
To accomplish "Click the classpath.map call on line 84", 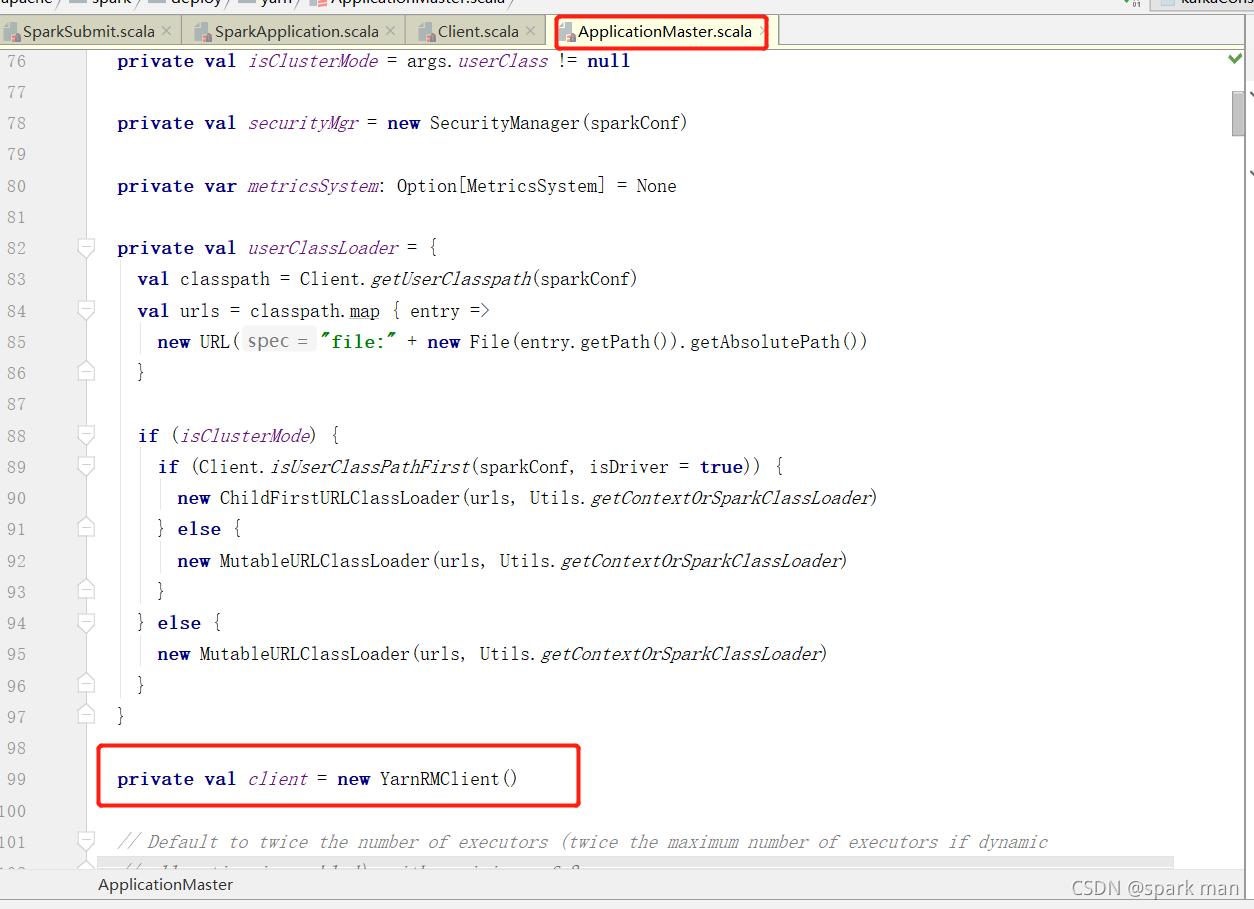I will click(x=315, y=311).
